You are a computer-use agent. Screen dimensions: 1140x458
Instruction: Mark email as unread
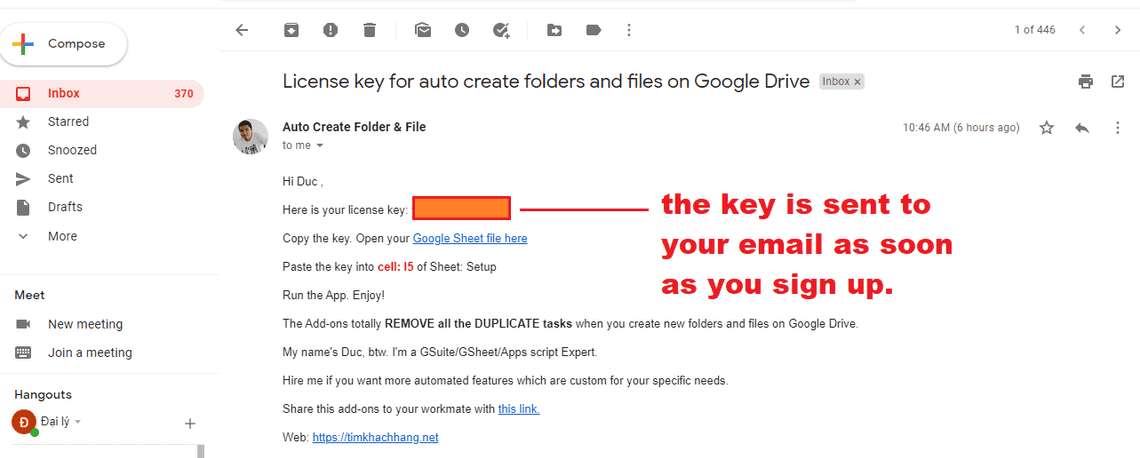coord(423,30)
